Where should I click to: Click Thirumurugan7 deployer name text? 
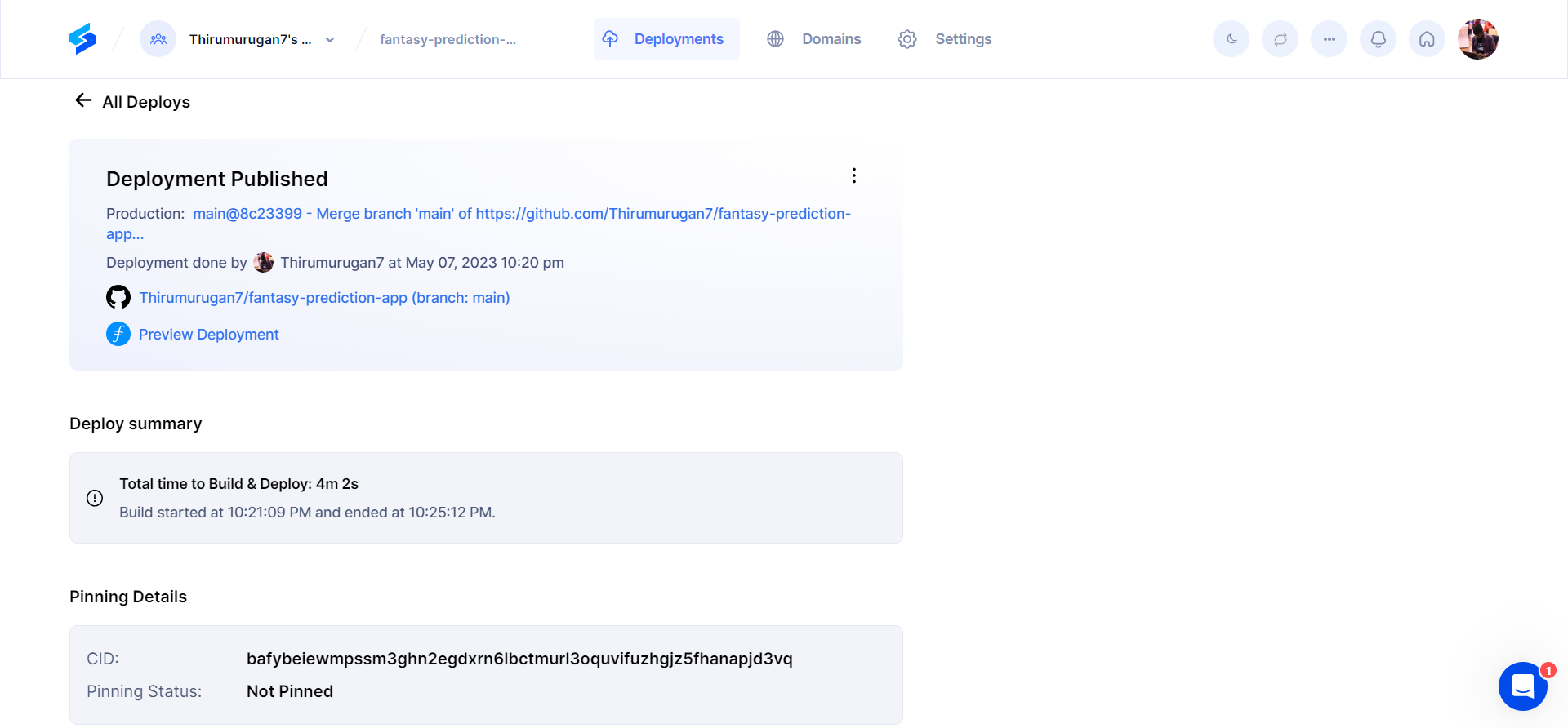pyautogui.click(x=332, y=263)
